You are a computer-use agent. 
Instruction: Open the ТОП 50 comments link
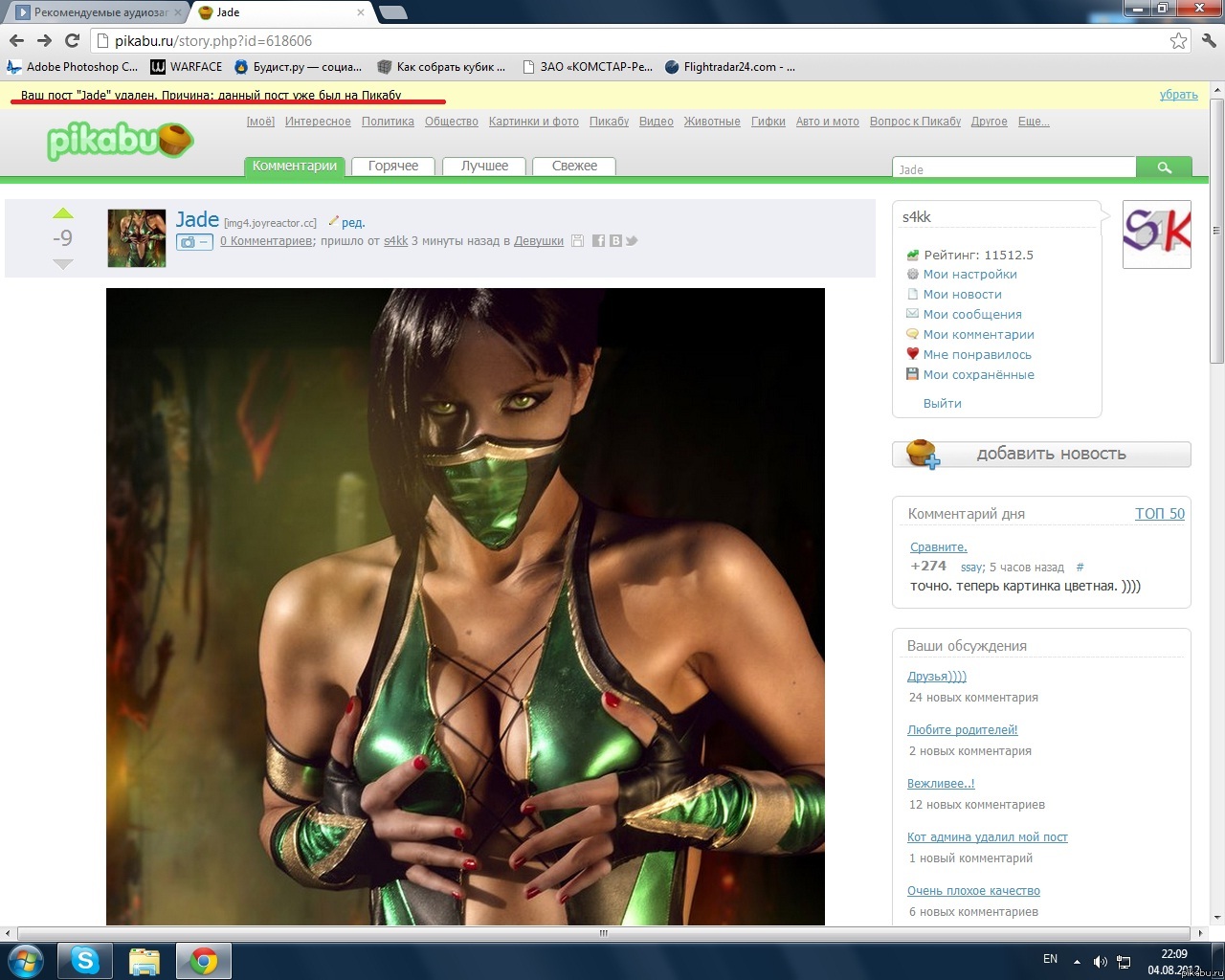click(1159, 514)
